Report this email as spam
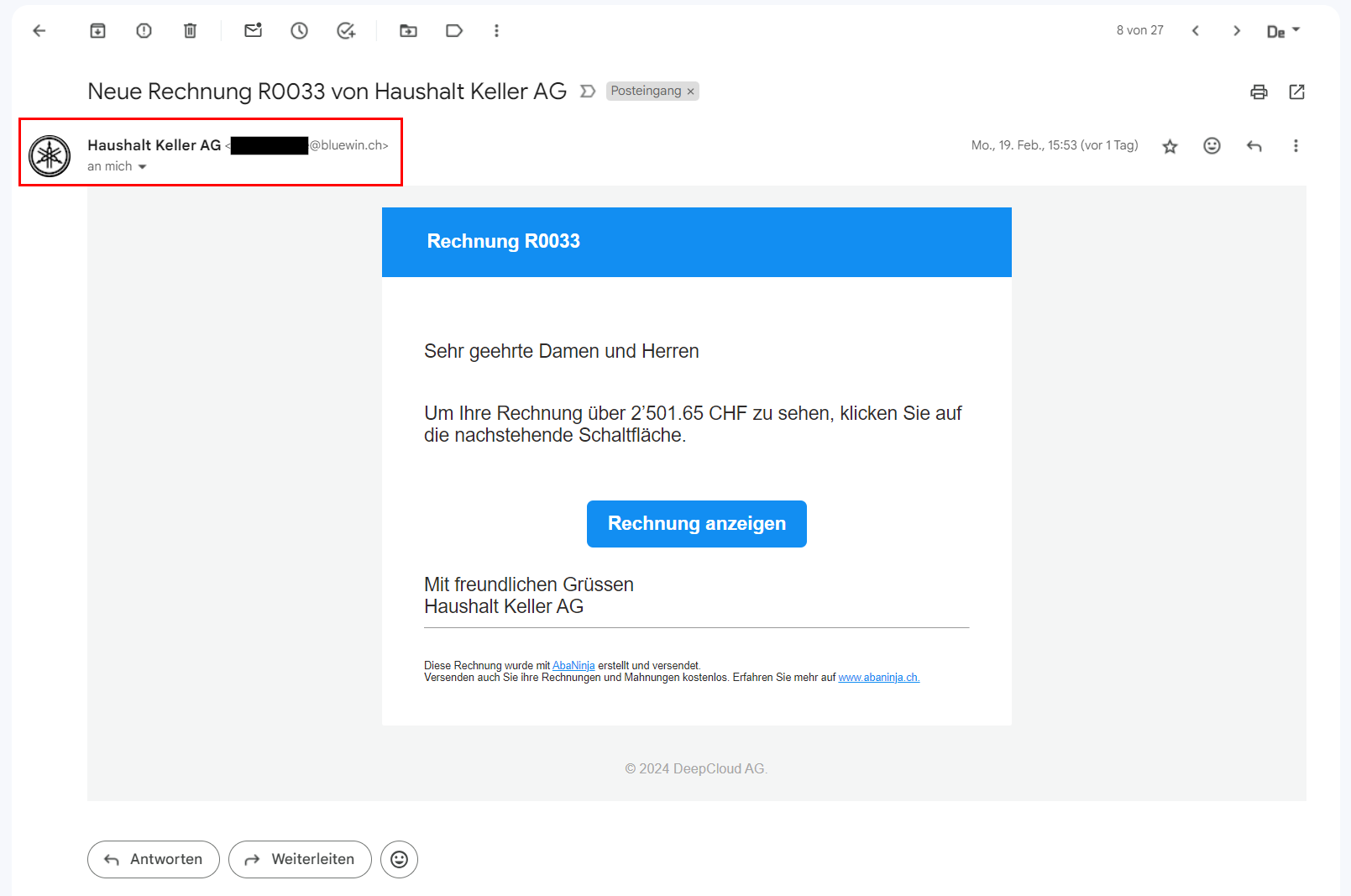 (144, 31)
